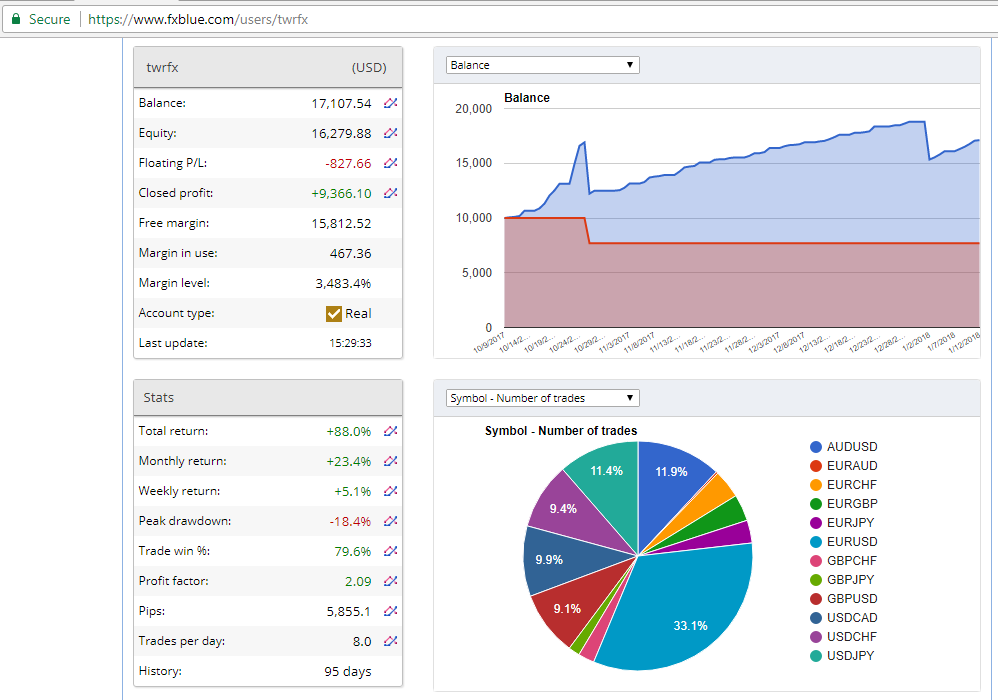
Task: Open chart icon beside Trades per day
Action: coord(390,641)
